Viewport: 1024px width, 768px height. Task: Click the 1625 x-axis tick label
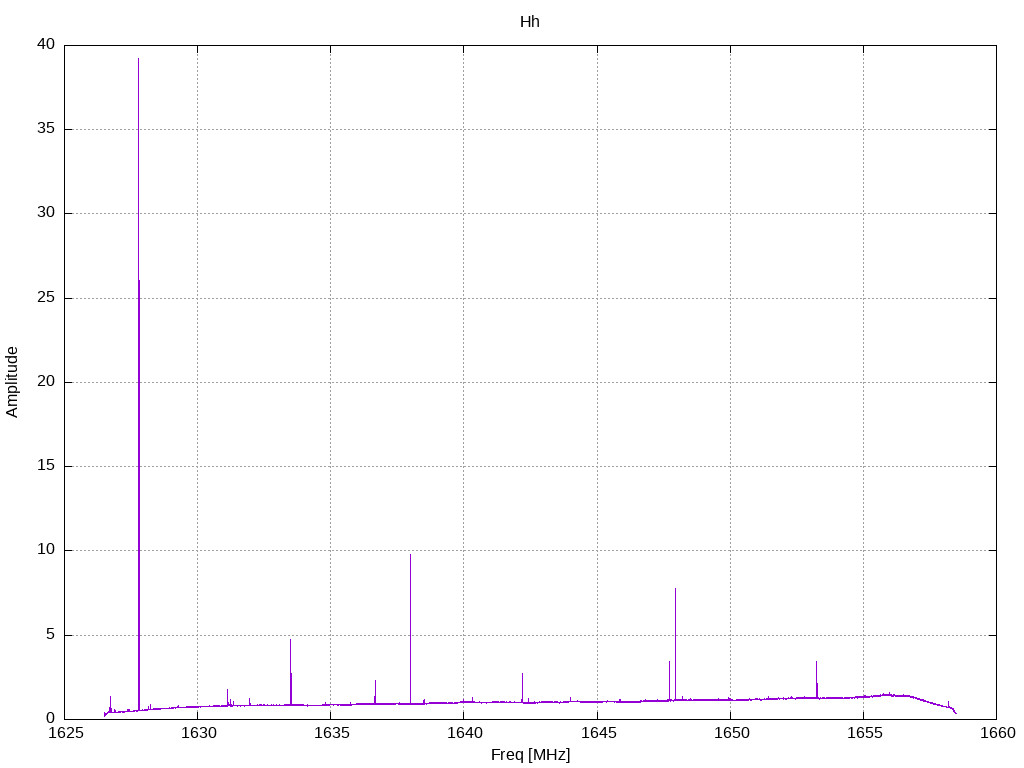[66, 733]
